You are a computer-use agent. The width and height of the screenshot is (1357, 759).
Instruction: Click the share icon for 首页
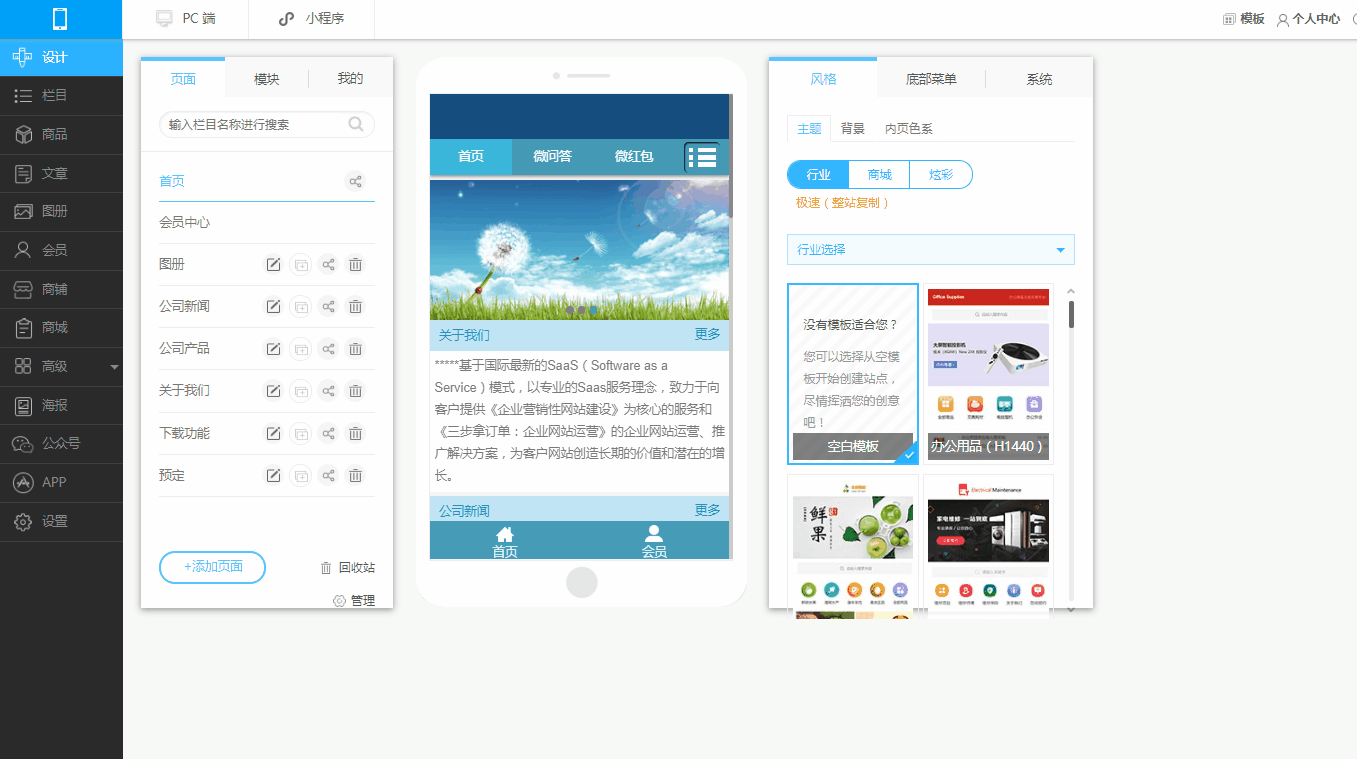(355, 182)
